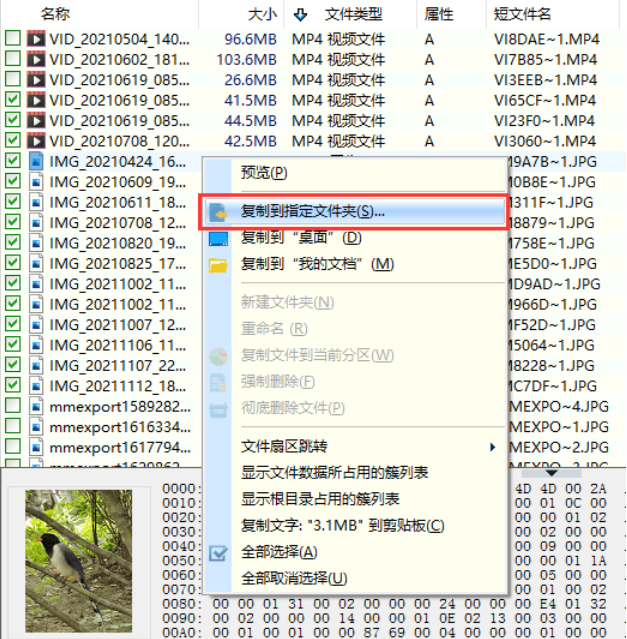
Task: Choose 预览(P) from the context menu
Action: point(264,173)
